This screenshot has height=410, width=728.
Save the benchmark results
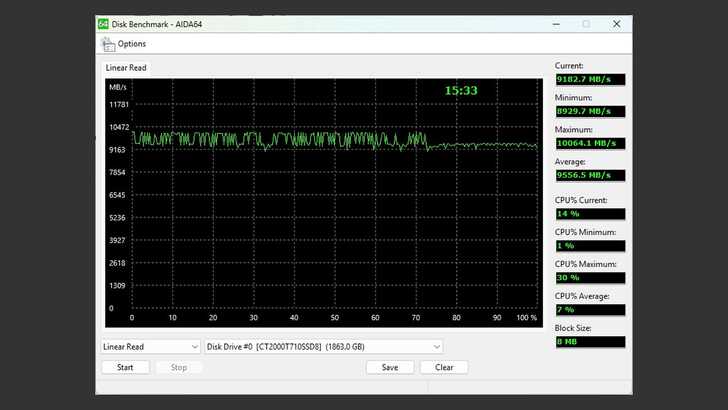[390, 367]
